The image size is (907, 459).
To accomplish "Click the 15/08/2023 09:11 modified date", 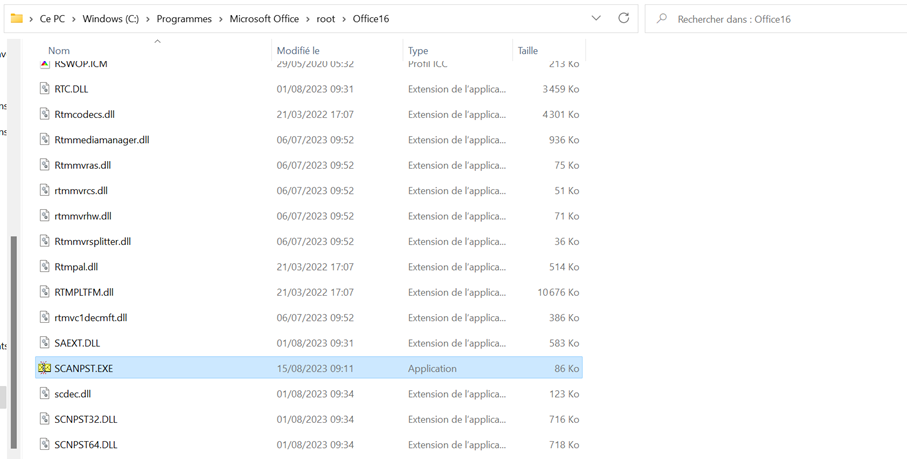I will [315, 368].
